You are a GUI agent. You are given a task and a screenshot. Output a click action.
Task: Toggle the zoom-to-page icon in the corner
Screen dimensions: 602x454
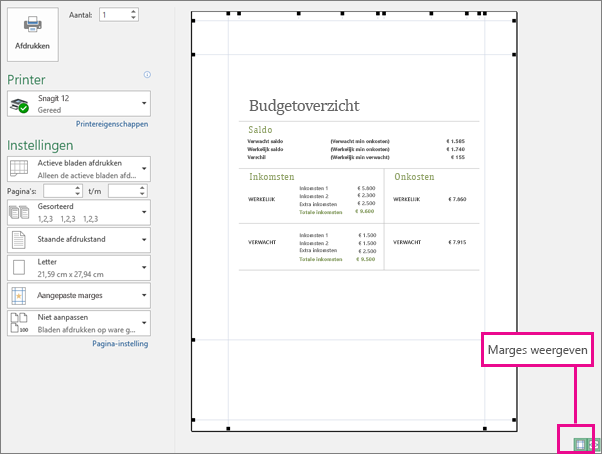594,444
